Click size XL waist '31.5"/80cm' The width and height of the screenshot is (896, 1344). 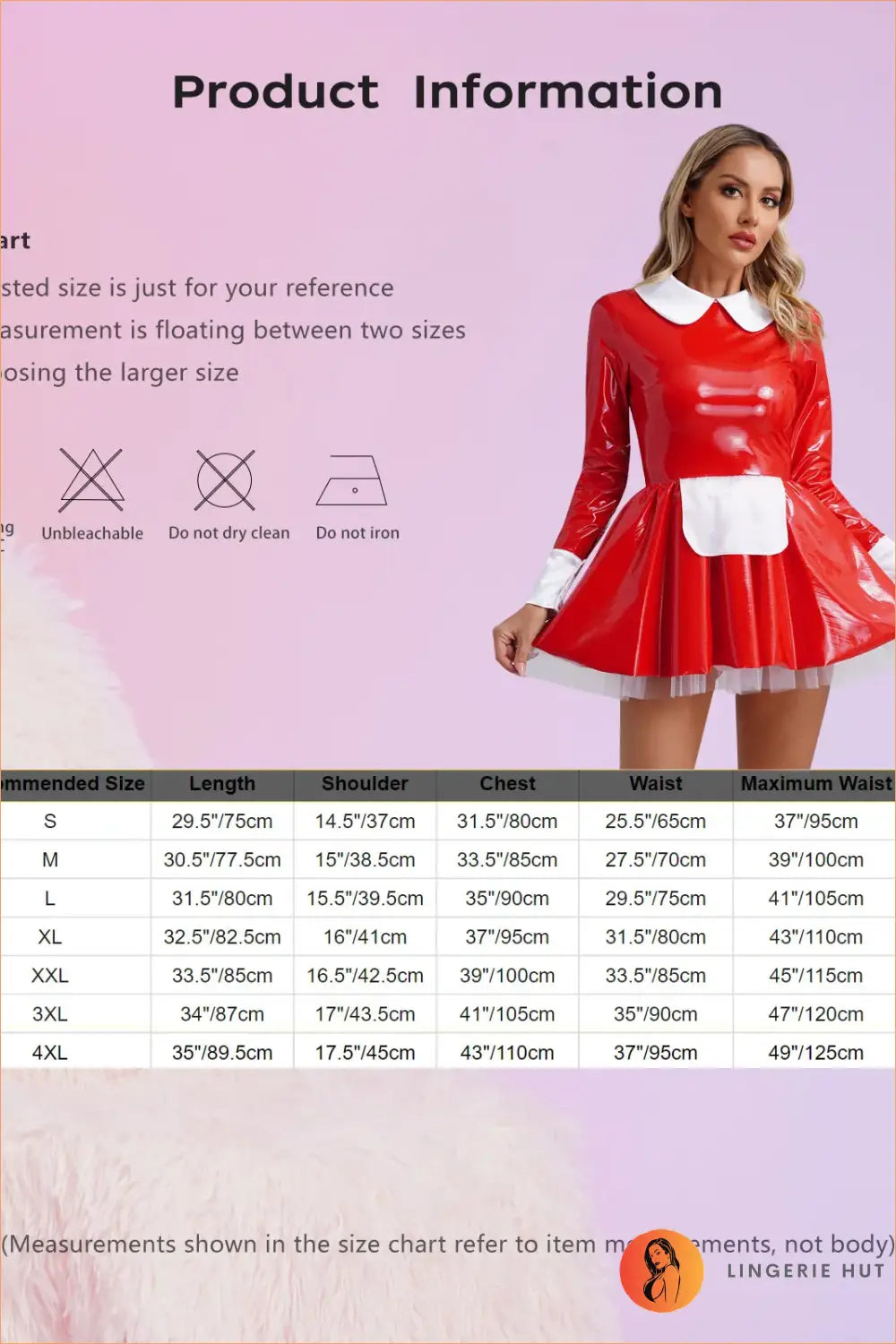coord(656,936)
